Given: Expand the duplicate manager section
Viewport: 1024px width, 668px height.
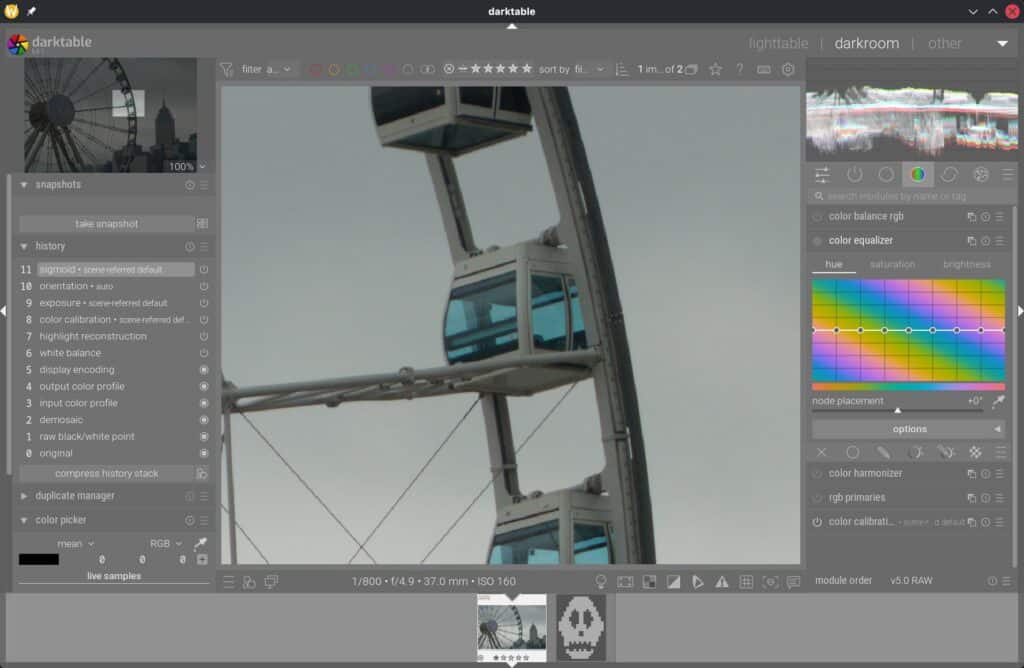Looking at the screenshot, I should (x=24, y=496).
